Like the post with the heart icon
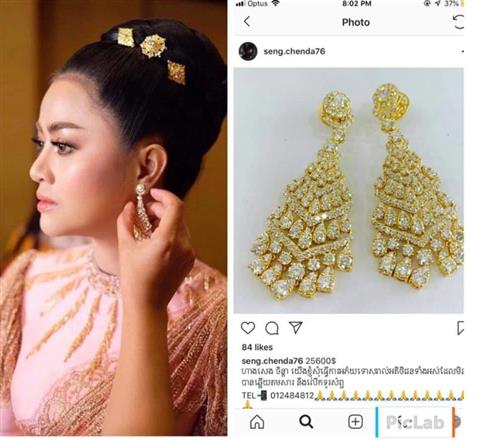Image resolution: width=500 pixels, height=440 pixels. click(248, 328)
